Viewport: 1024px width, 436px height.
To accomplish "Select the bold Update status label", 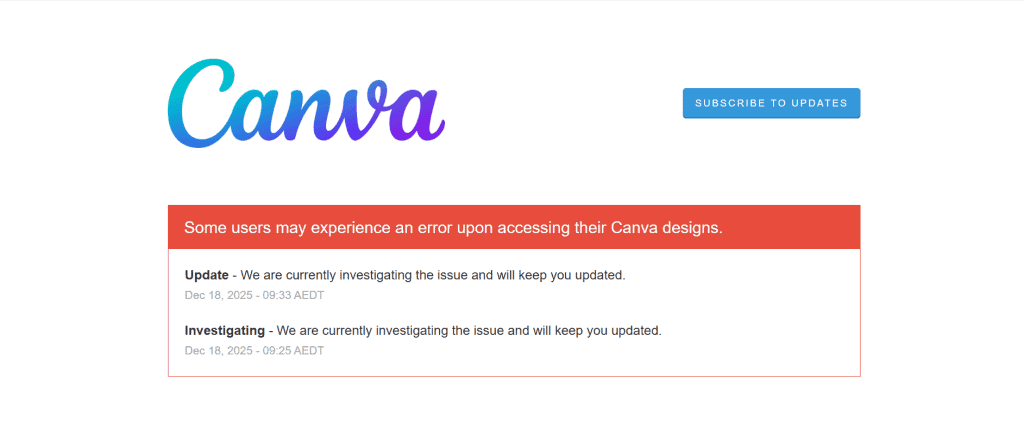I will [207, 275].
